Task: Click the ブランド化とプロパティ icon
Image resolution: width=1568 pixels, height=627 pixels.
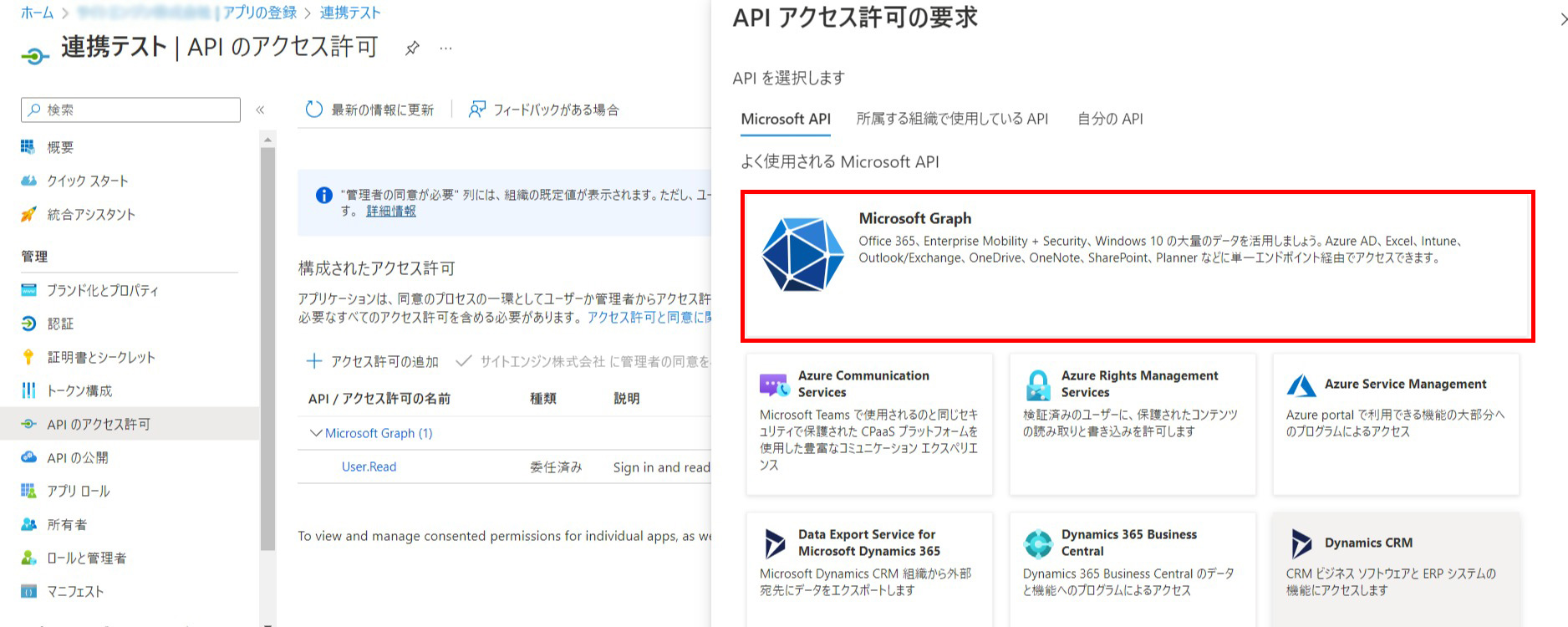Action: [28, 290]
